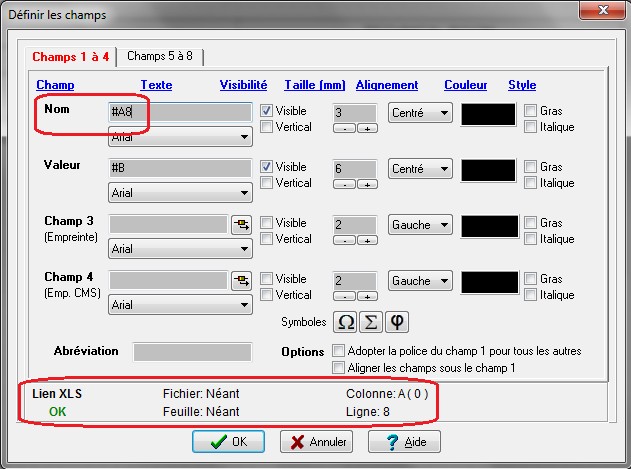Screen dimensions: 631x469
Task: Select the Champs 1 à 4 tab
Action: click(x=72, y=56)
